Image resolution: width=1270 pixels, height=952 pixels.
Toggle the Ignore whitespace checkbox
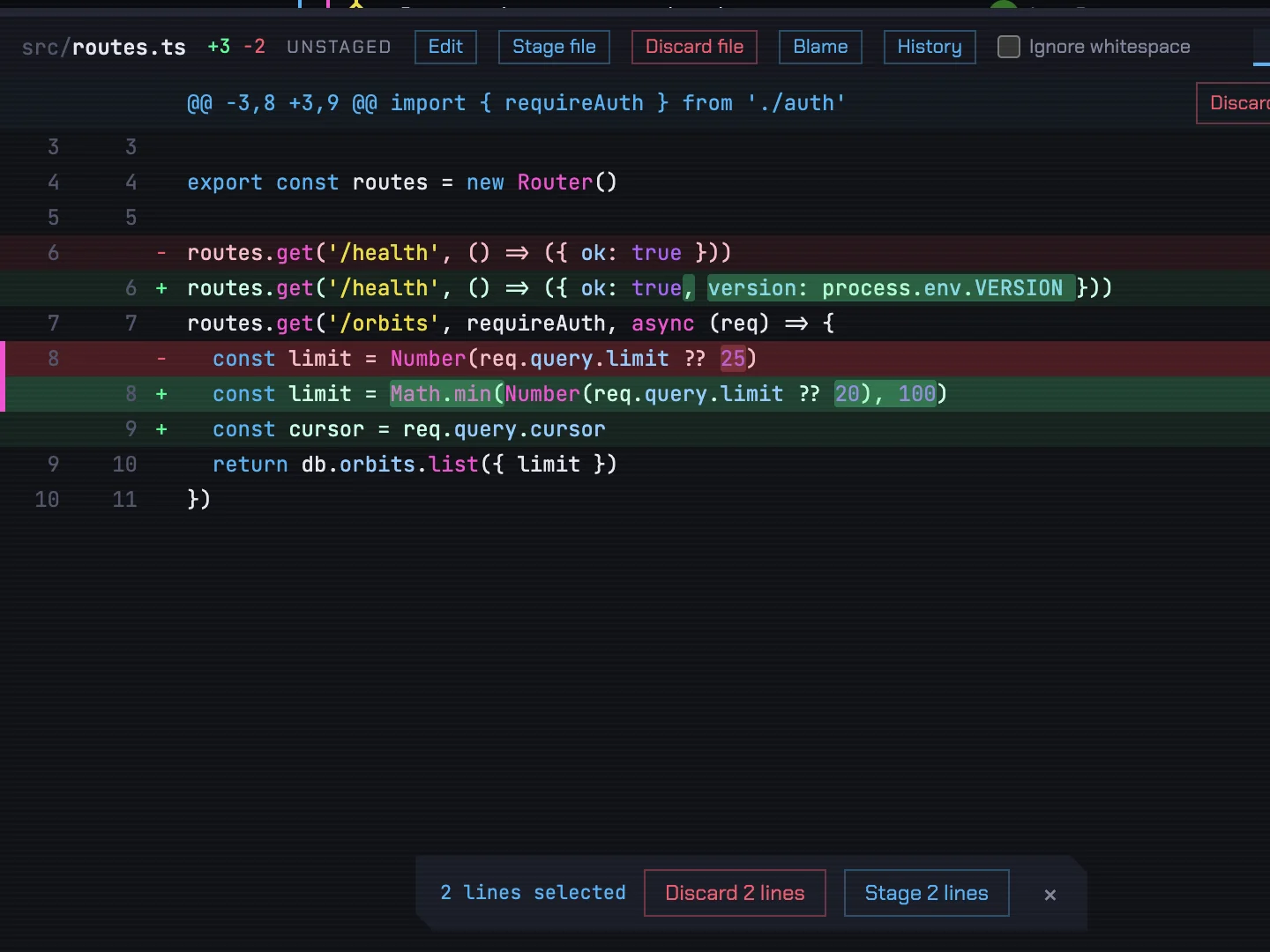[x=1008, y=47]
